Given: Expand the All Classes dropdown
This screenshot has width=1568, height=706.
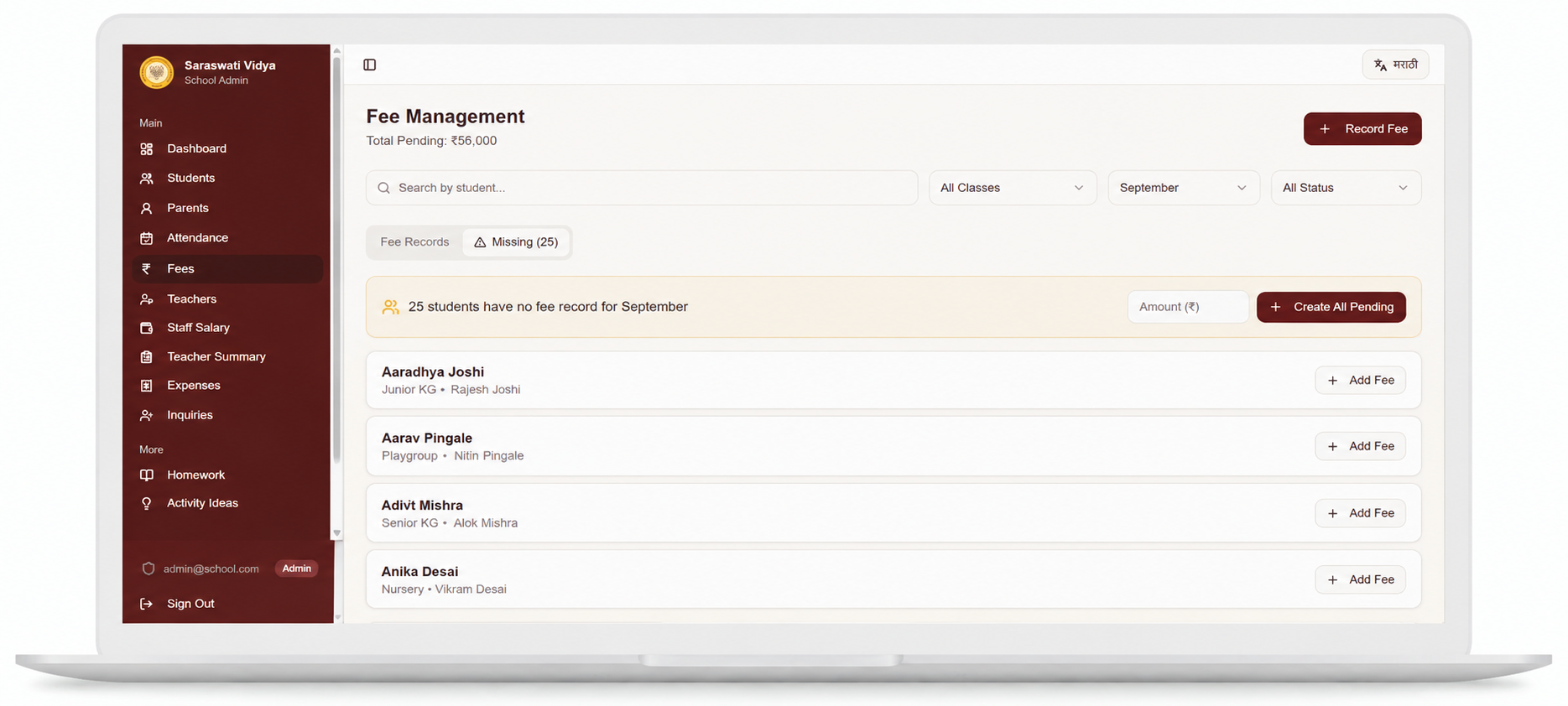Looking at the screenshot, I should 1013,188.
